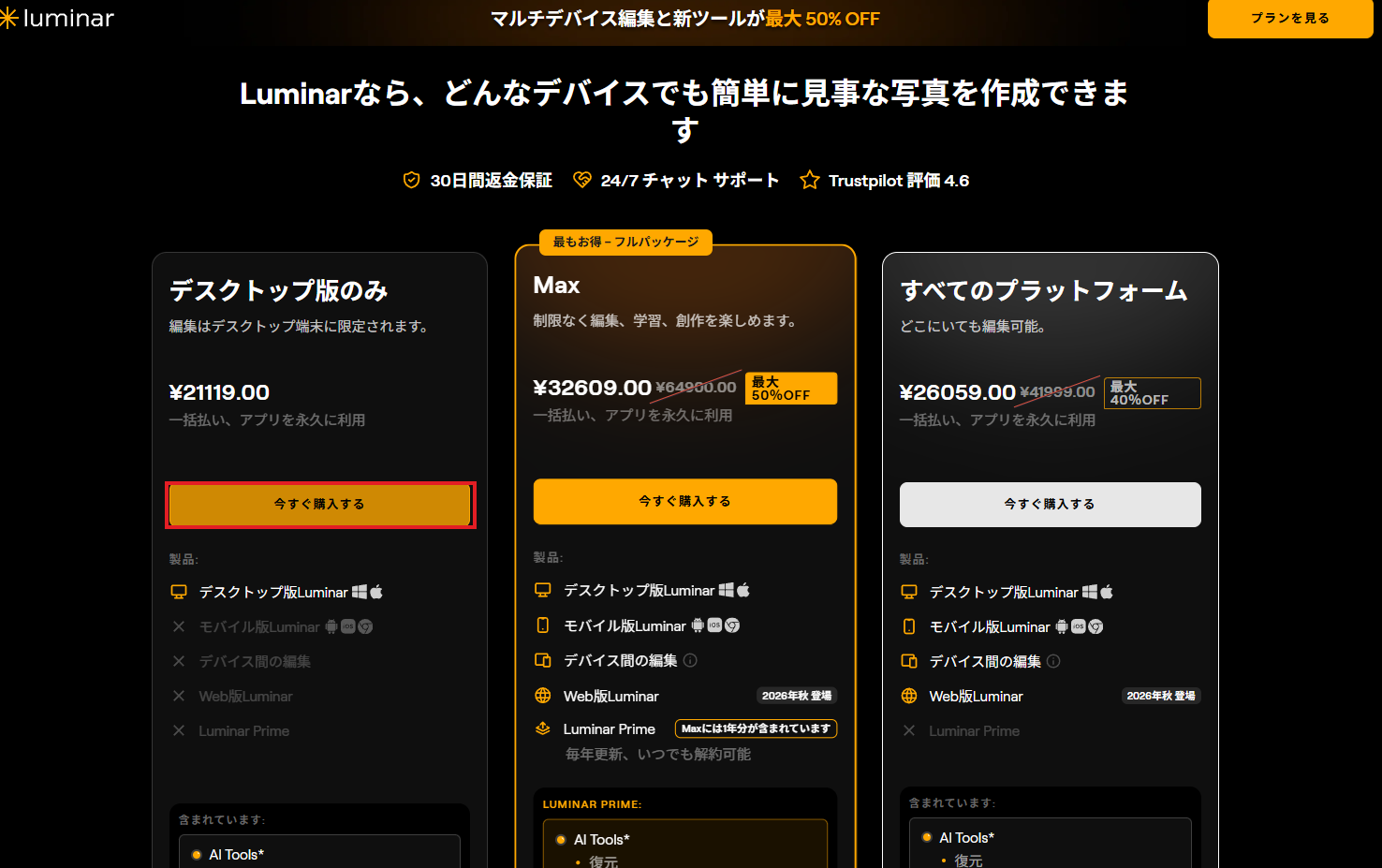Click the 30日間返金保証 text
This screenshot has width=1382, height=868.
pos(491,181)
